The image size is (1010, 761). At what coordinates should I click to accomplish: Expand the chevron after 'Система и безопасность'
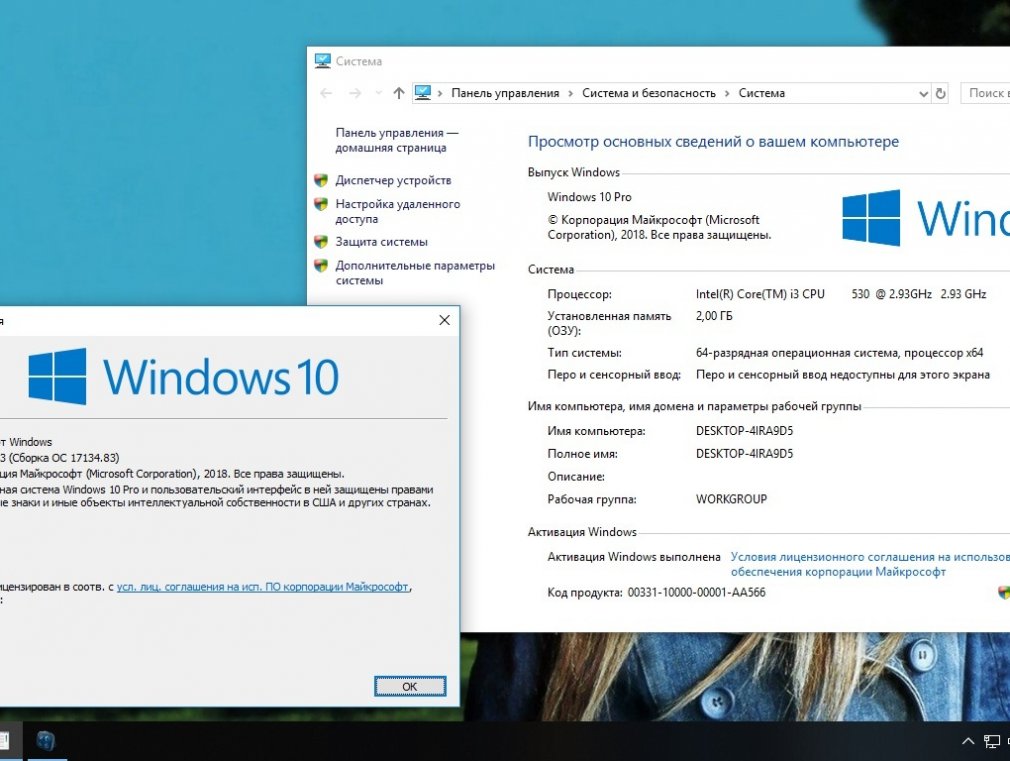coord(727,93)
